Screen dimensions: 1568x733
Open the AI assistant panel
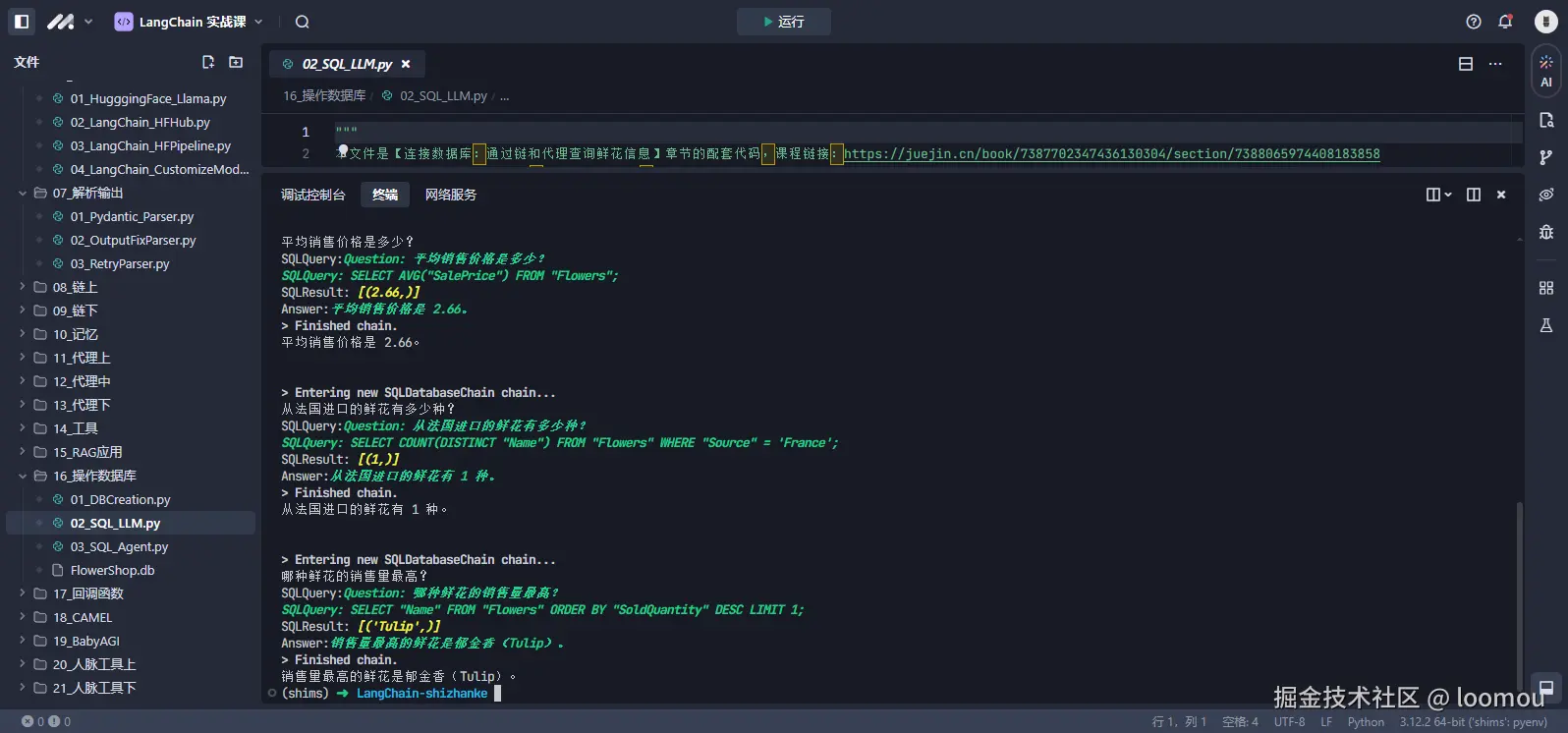click(x=1546, y=71)
